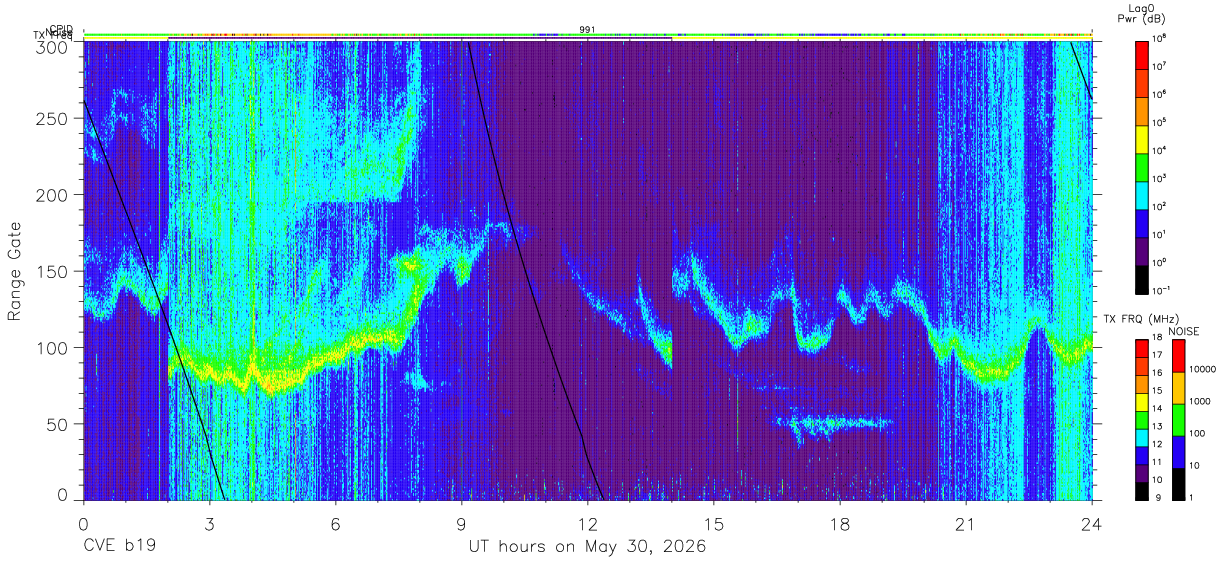1228x567 pixels.
Task: Click the '300' tick on the Range Gate axis
Action: tap(50, 46)
